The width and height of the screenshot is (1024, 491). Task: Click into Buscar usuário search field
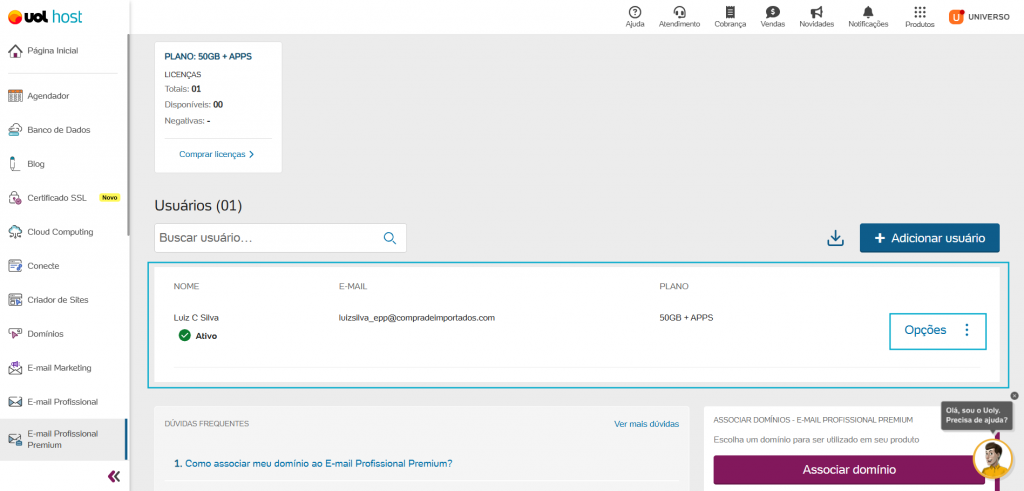click(x=280, y=238)
